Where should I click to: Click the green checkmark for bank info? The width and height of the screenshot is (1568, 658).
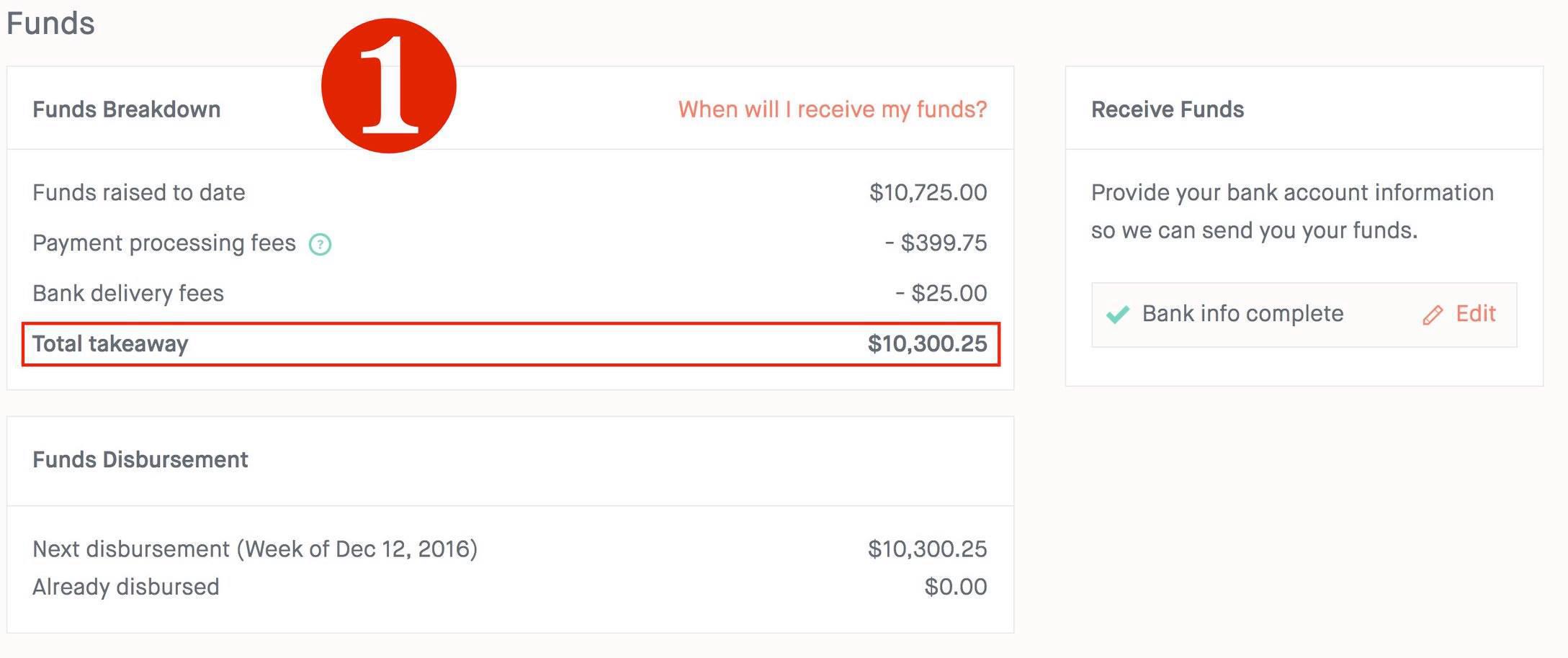1117,315
